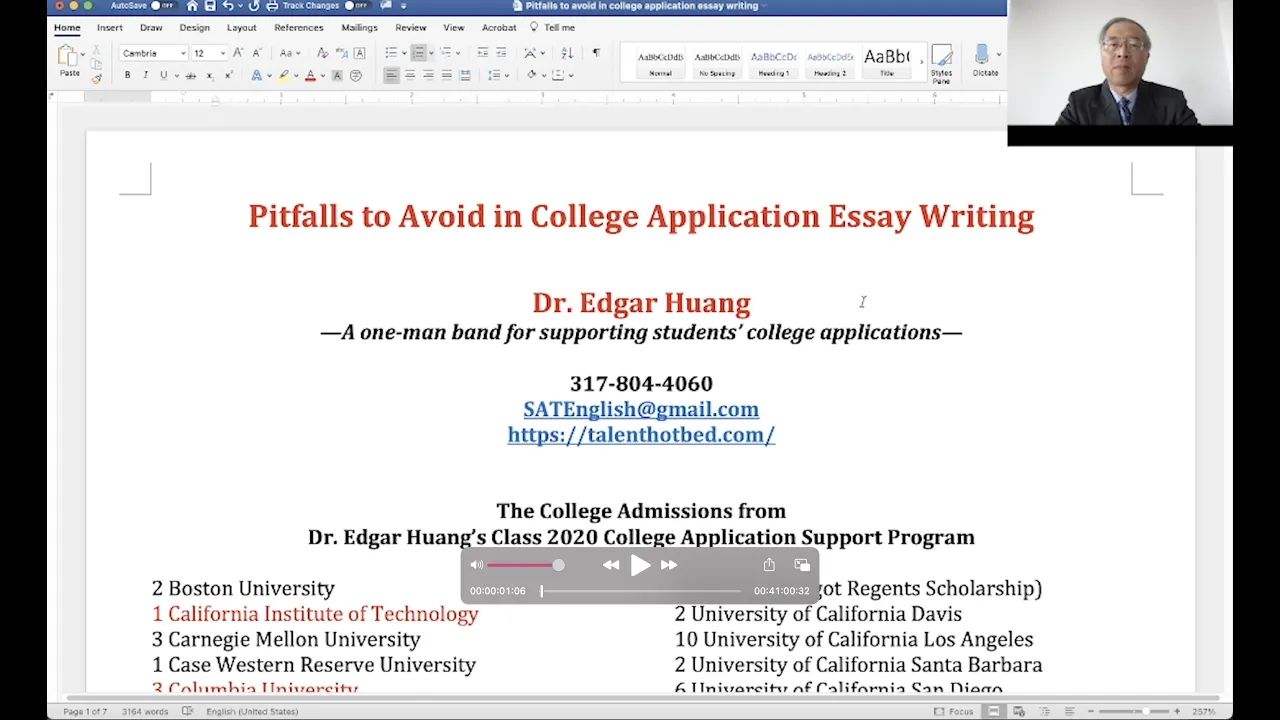The image size is (1280, 720).
Task: Decrease font size with smaller A
Action: (x=256, y=53)
